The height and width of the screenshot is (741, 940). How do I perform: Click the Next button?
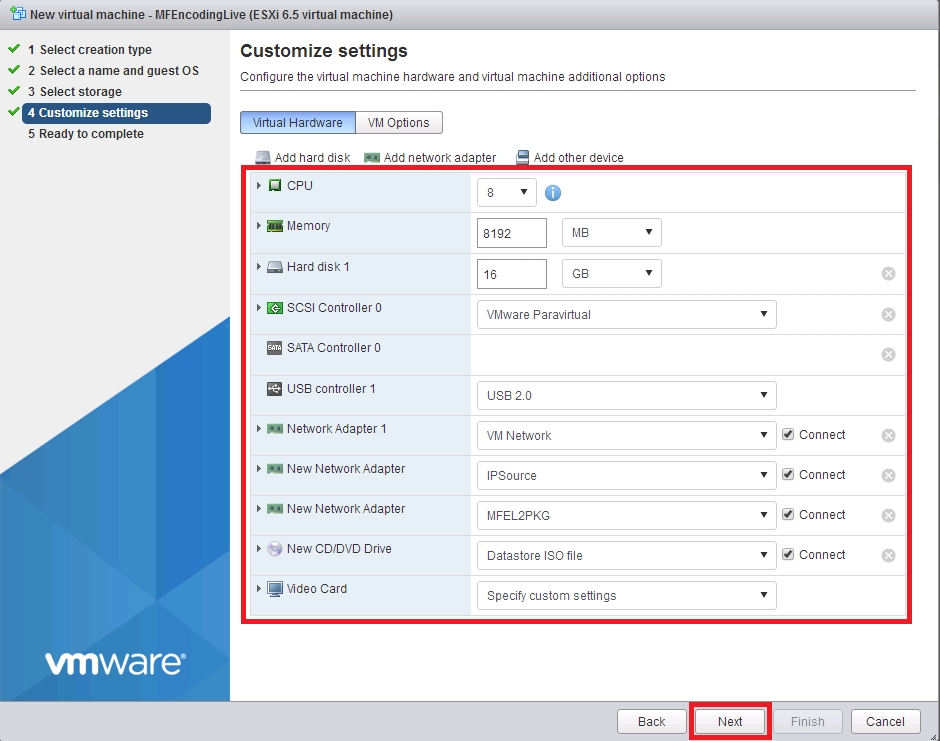pos(730,721)
